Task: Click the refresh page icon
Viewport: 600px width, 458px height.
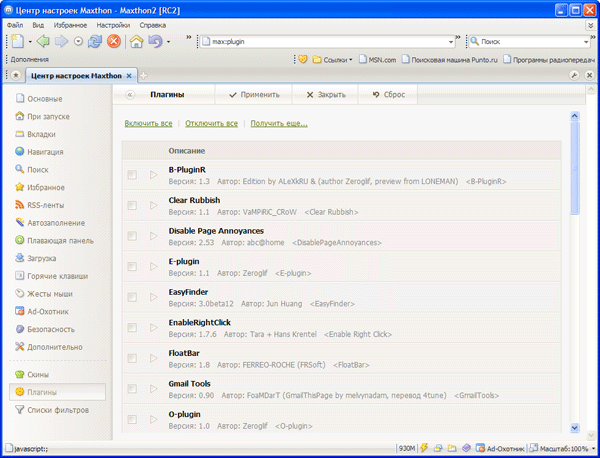Action: (95, 41)
